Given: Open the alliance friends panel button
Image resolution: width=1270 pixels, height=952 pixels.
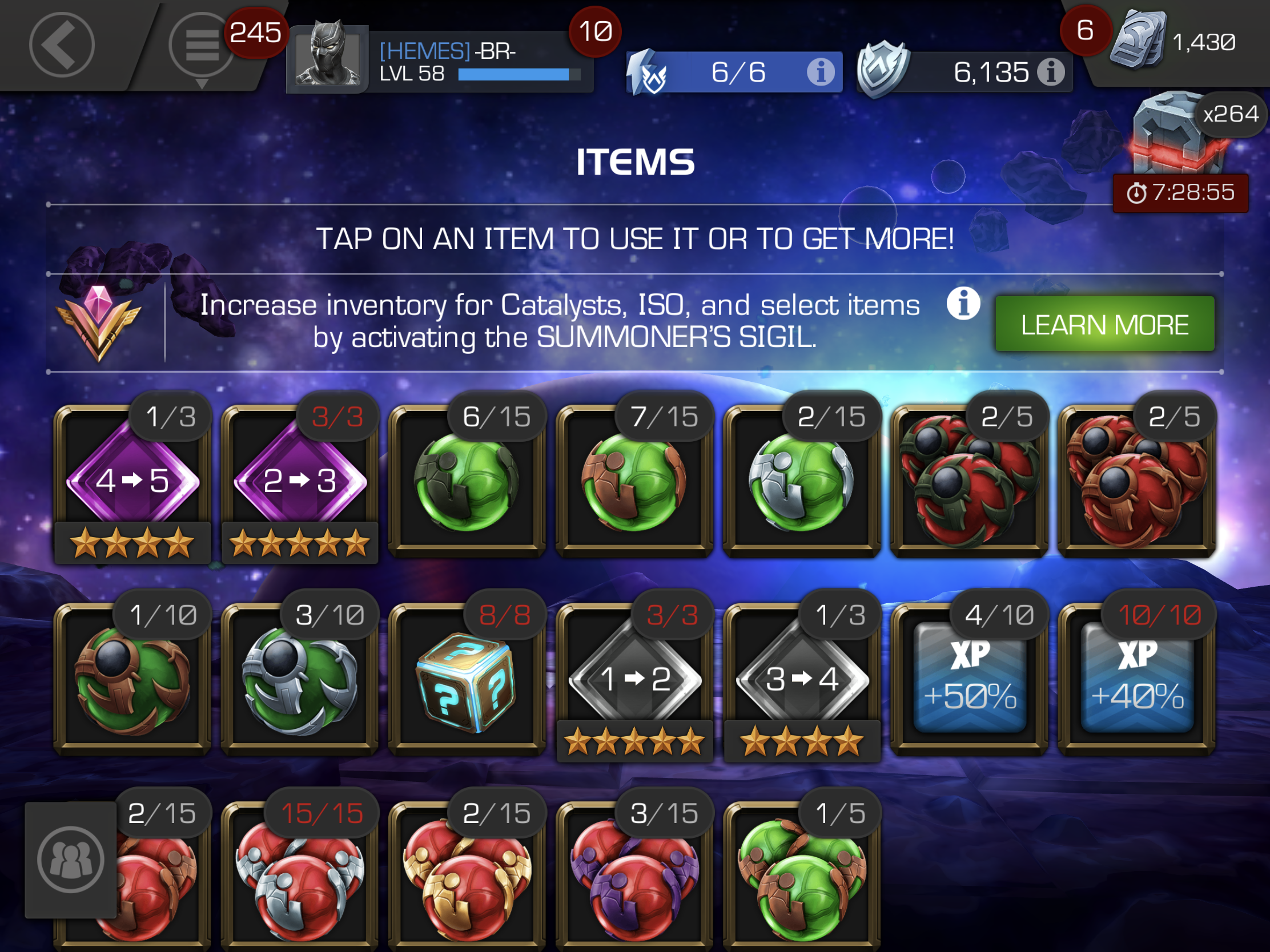Looking at the screenshot, I should pyautogui.click(x=71, y=860).
